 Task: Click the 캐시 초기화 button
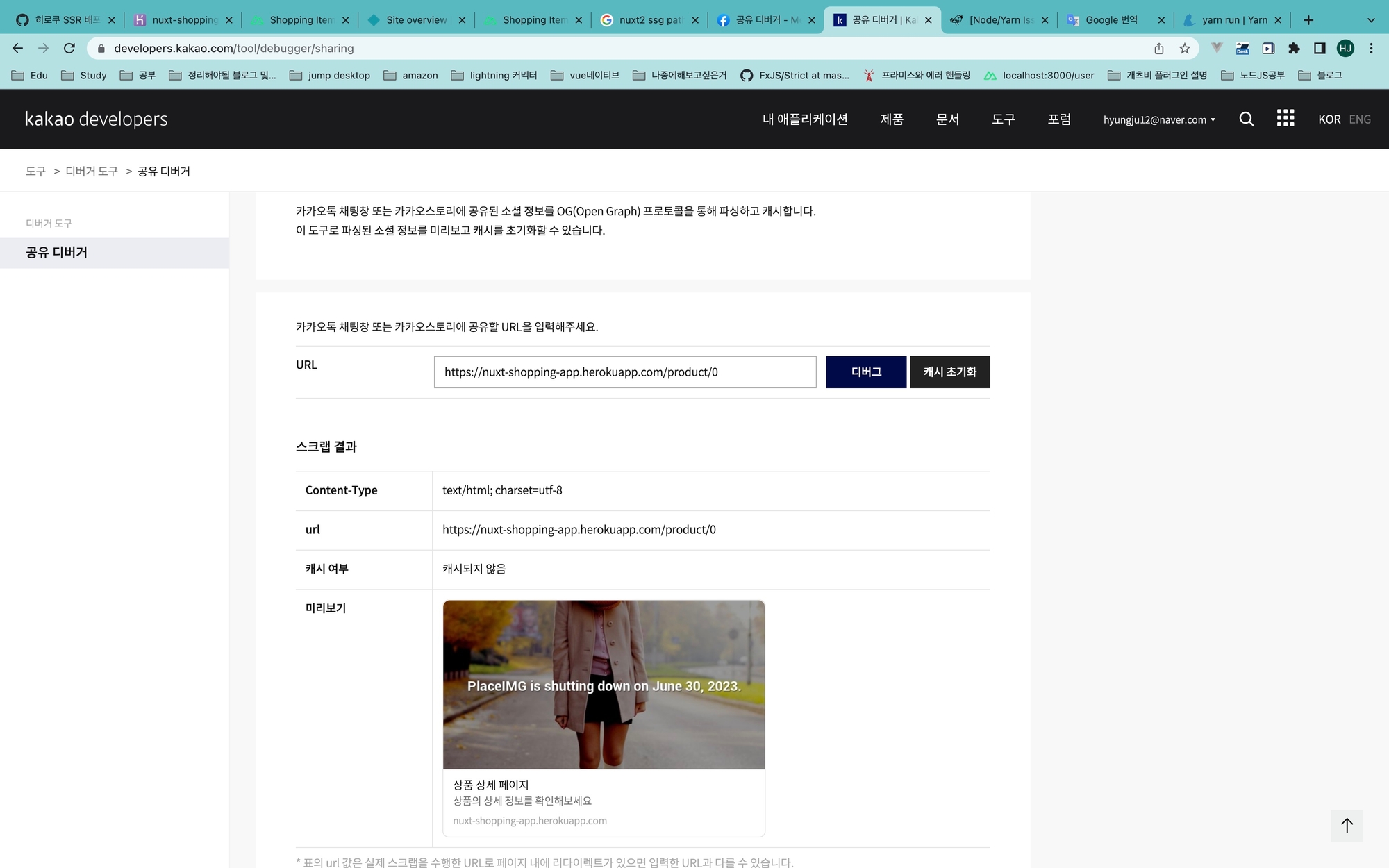949,372
